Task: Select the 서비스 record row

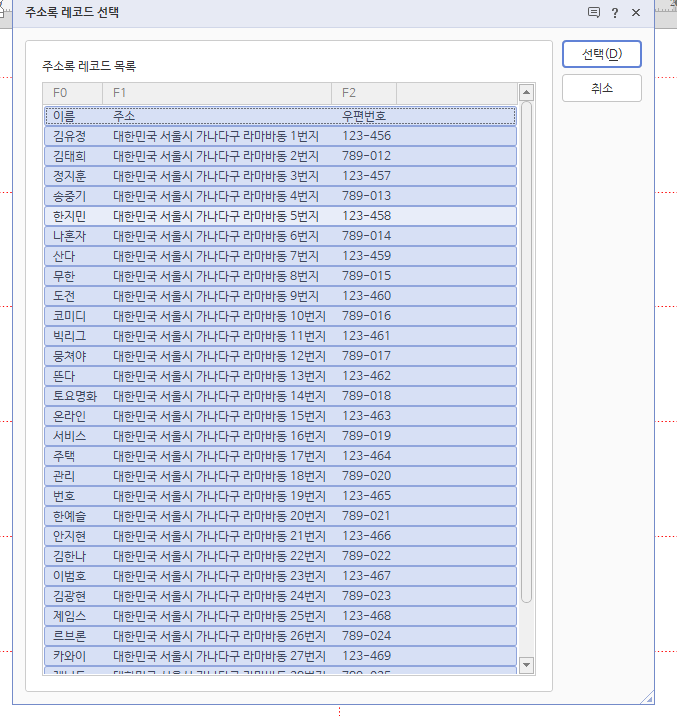Action: [x=280, y=436]
